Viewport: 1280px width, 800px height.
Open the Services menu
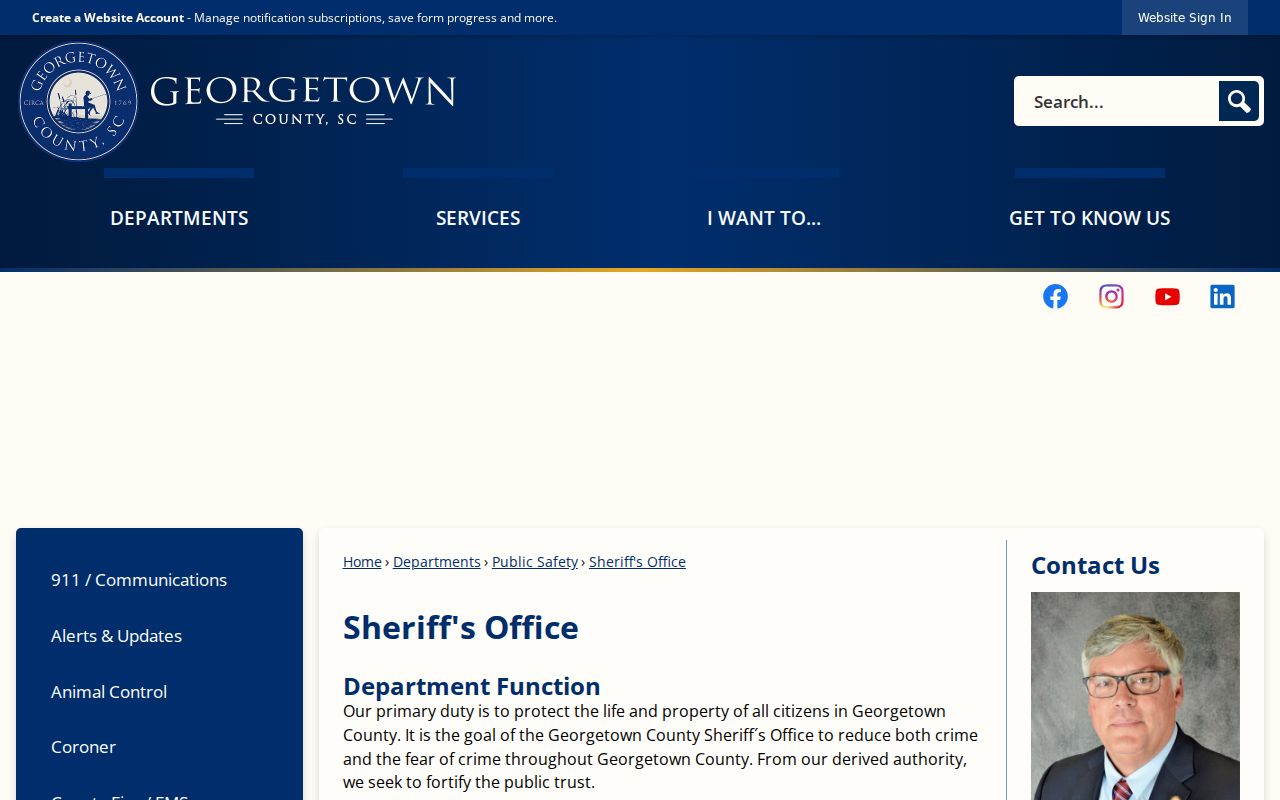tap(478, 218)
